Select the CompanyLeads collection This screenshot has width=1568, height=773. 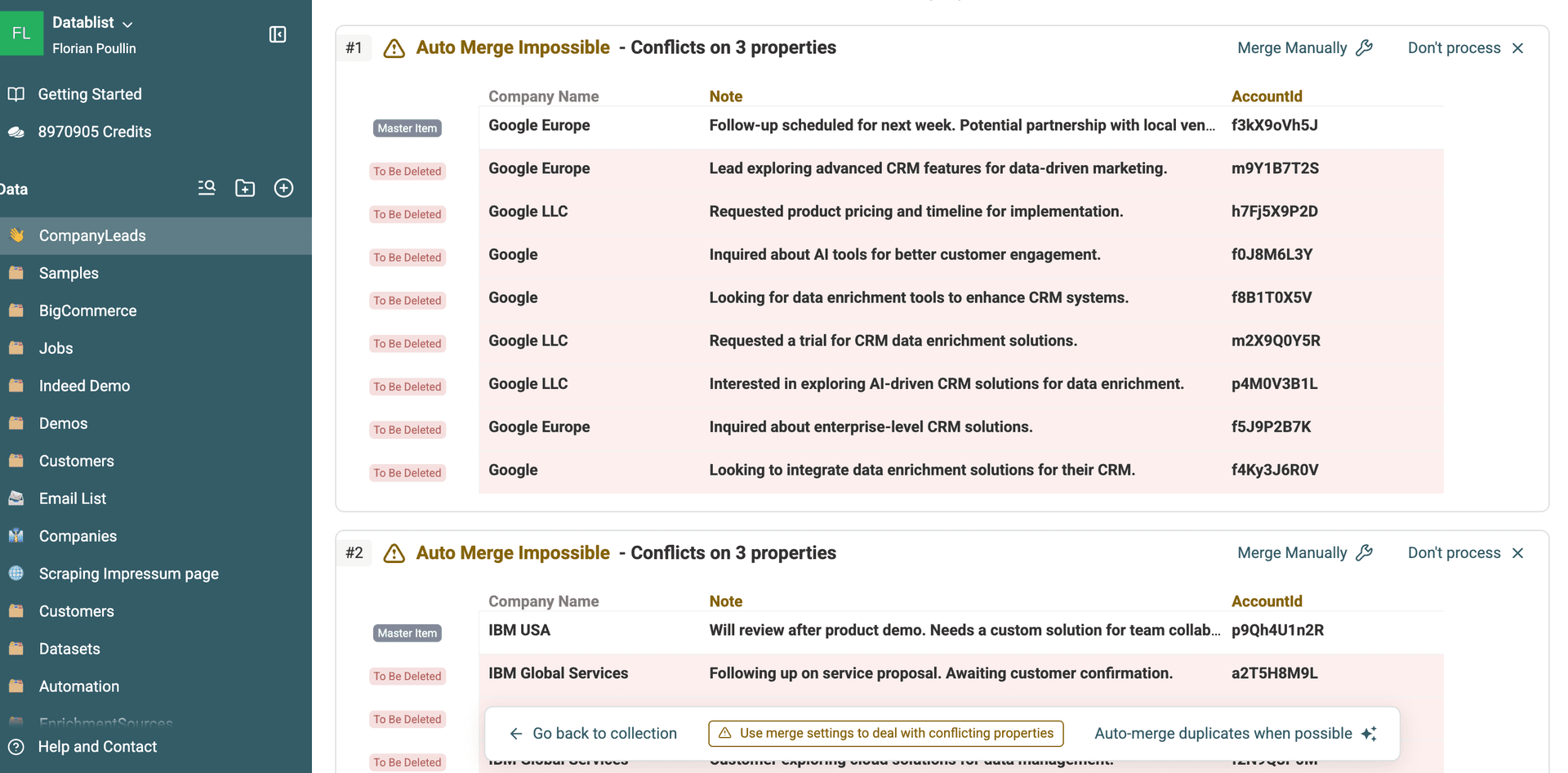point(92,235)
